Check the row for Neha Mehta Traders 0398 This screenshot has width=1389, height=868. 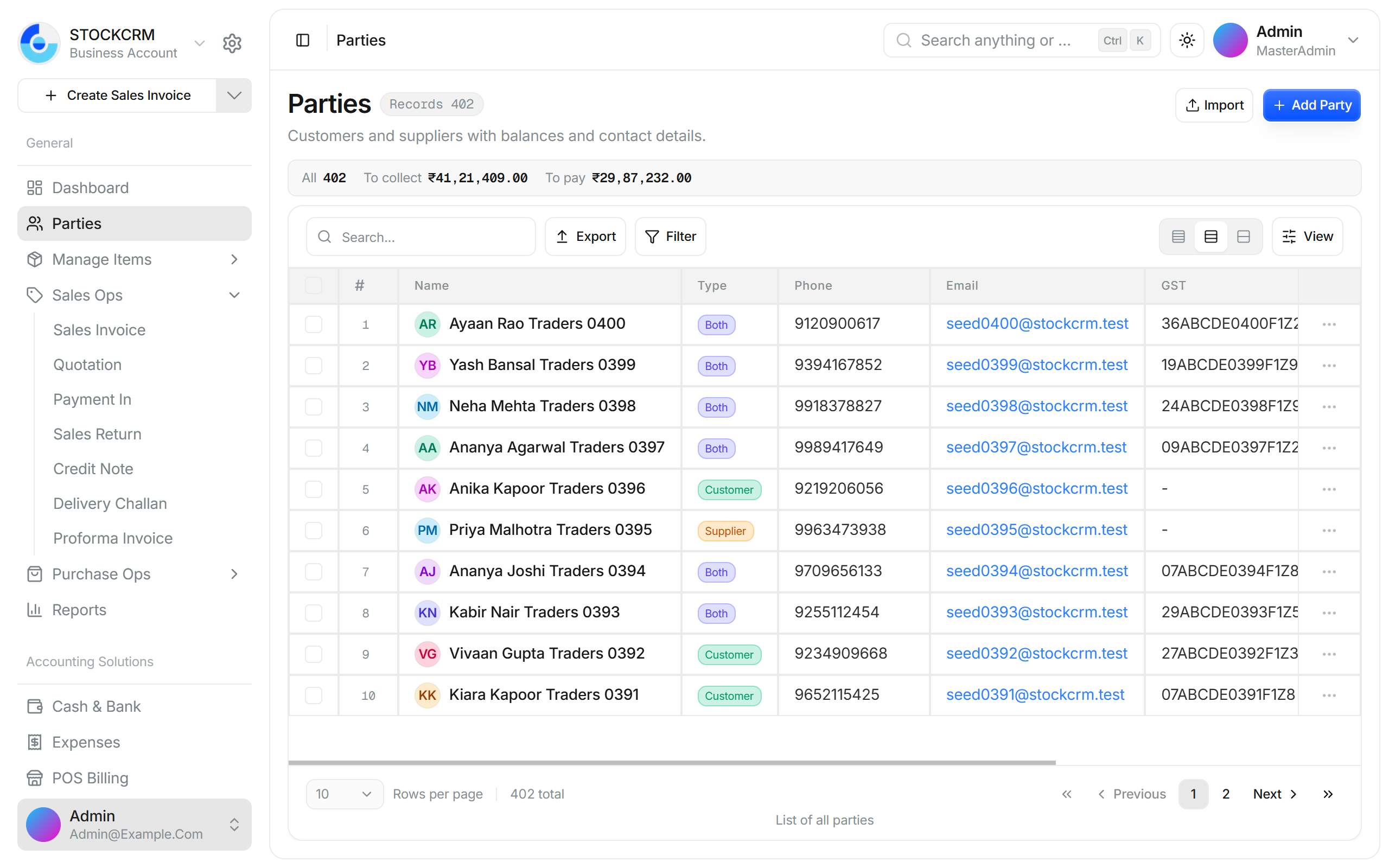tap(314, 407)
